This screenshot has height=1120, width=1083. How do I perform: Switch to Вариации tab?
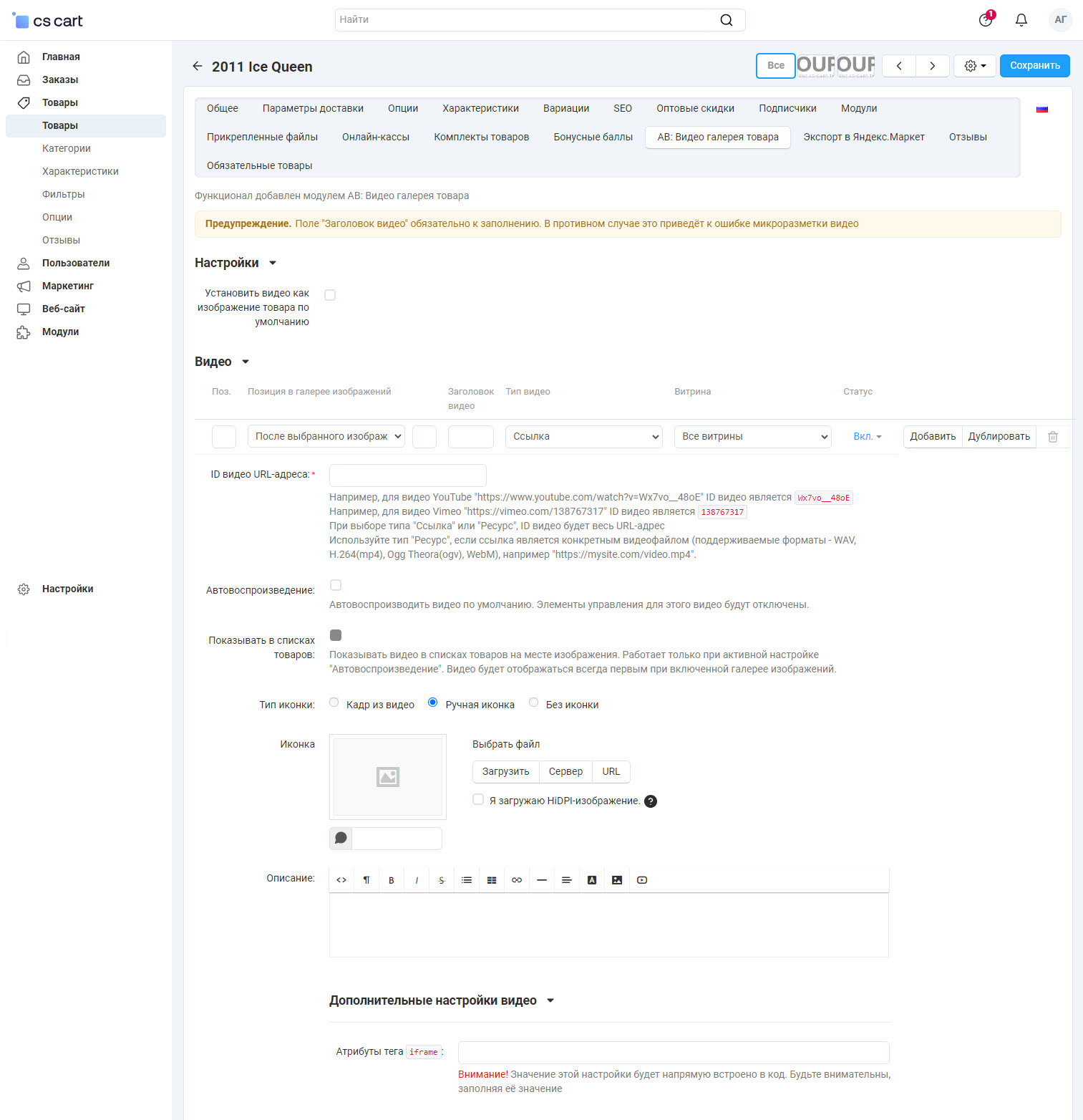[x=566, y=108]
